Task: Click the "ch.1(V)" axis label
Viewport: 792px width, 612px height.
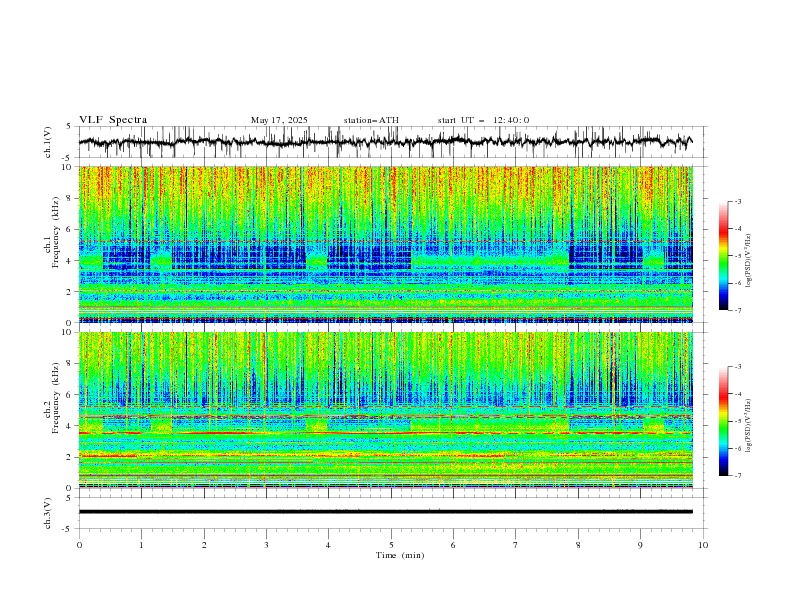Action: click(x=48, y=142)
